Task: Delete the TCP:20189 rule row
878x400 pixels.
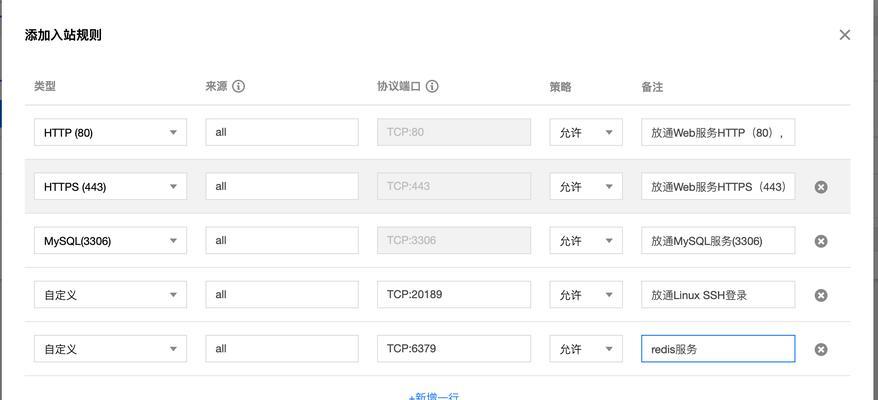Action: (821, 295)
